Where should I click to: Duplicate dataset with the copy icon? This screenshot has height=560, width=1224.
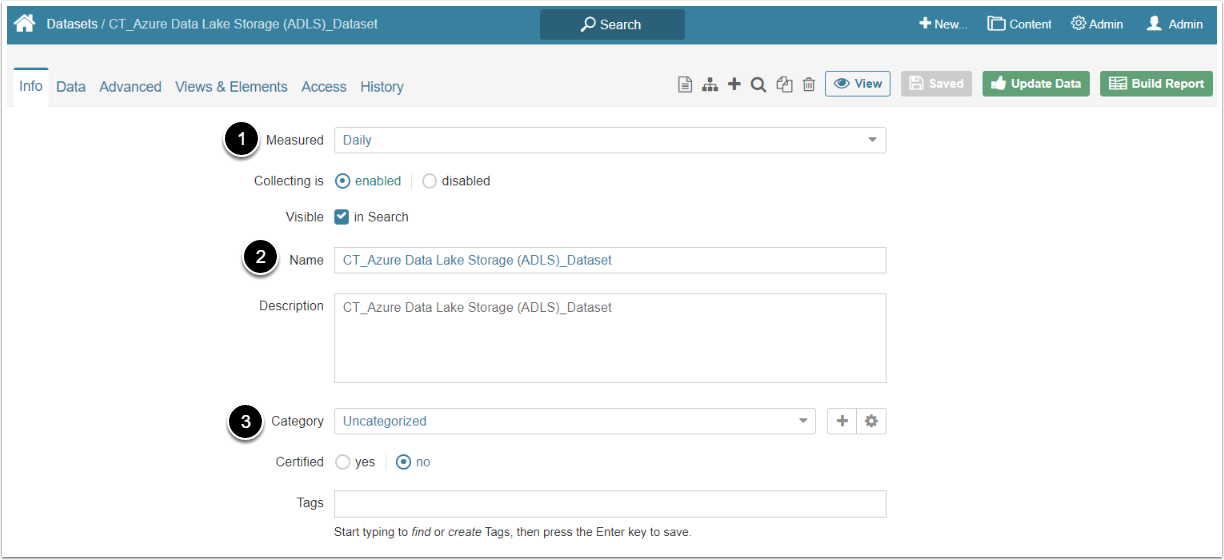[x=784, y=85]
